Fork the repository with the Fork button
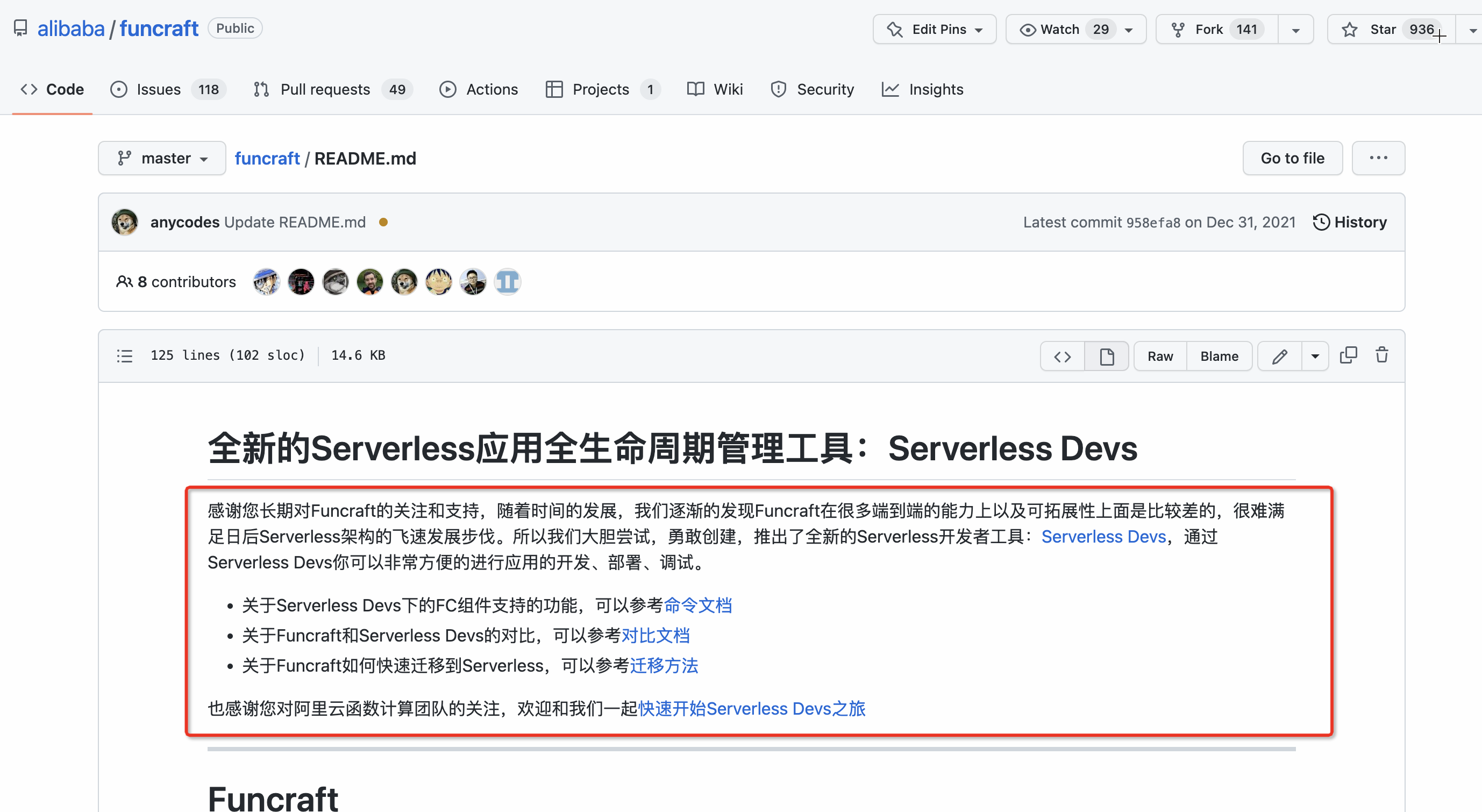Image resolution: width=1482 pixels, height=812 pixels. [x=1217, y=30]
